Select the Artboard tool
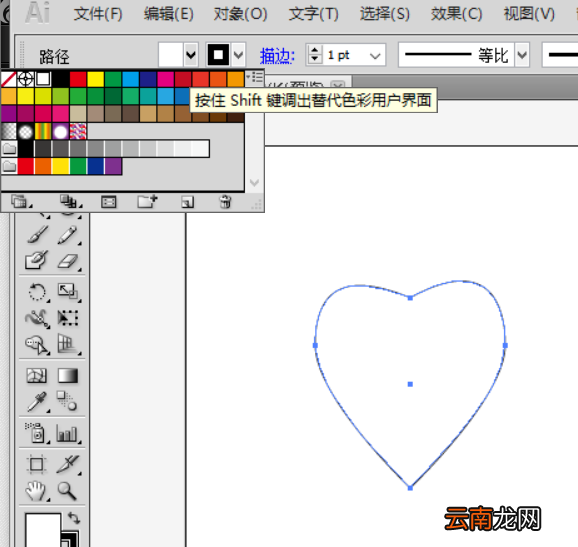The width and height of the screenshot is (578, 547). point(36,464)
